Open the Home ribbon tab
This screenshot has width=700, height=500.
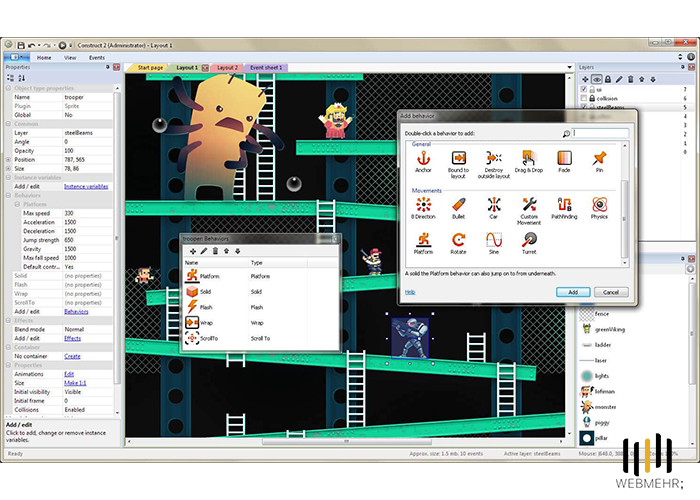point(44,58)
